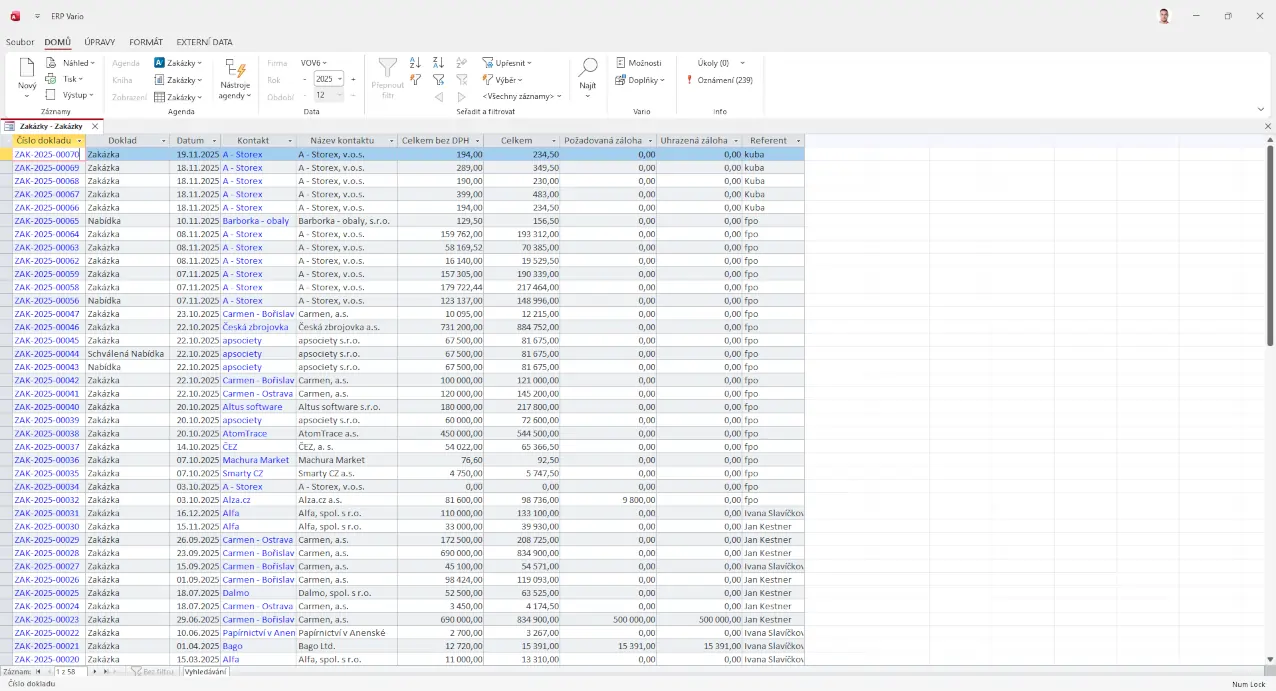Jump to first record in navigator
The height and width of the screenshot is (691, 1276).
(38, 672)
